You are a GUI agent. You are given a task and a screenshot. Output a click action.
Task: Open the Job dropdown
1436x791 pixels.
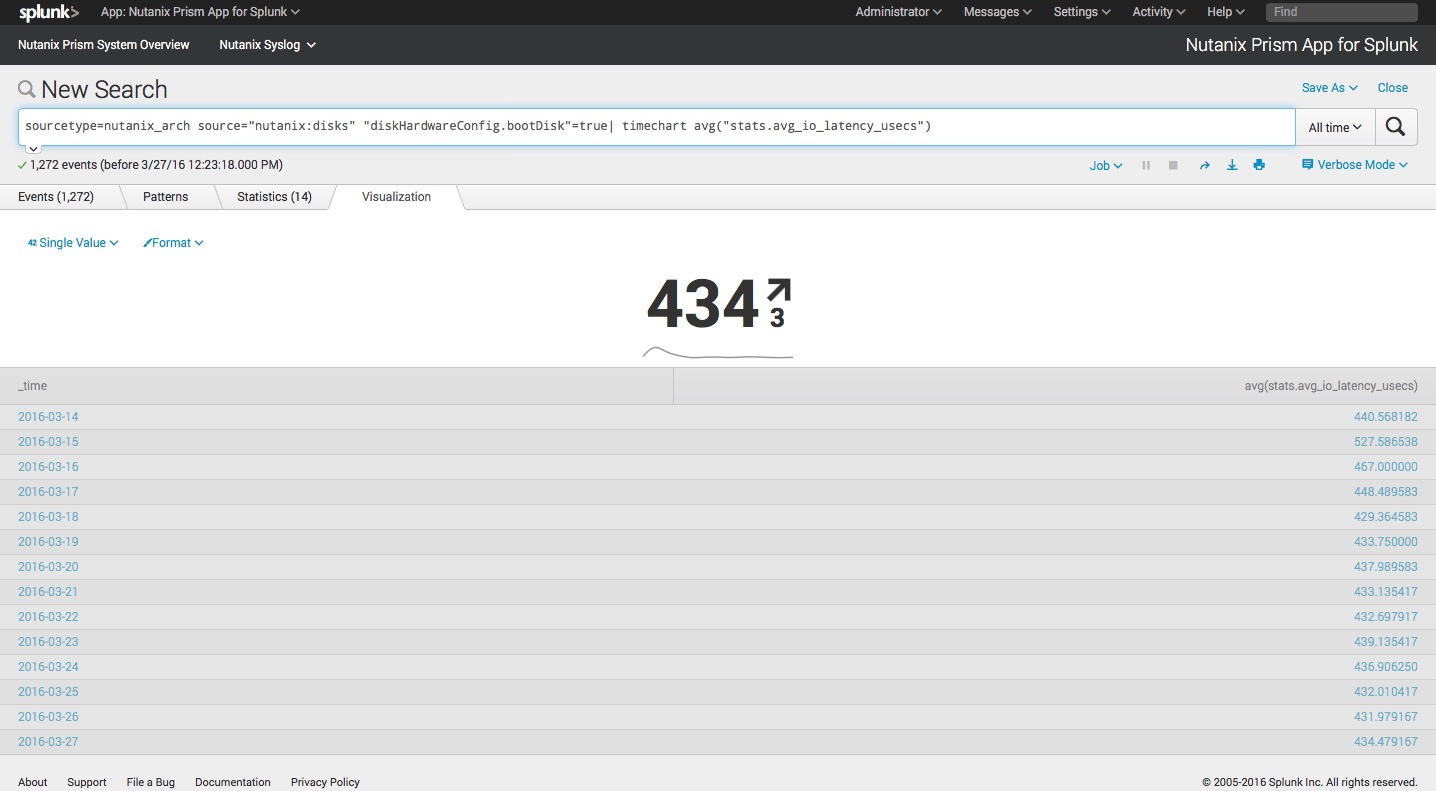1105,165
